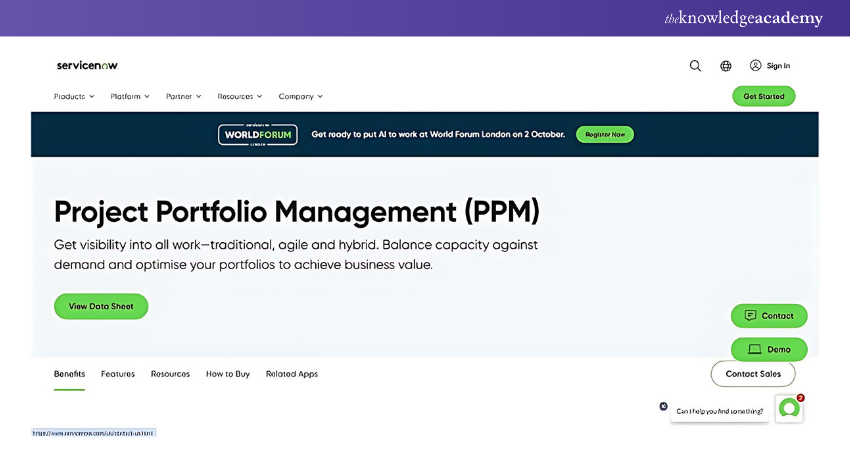
Task: Click The Knowledge Academy logo
Action: 743,18
